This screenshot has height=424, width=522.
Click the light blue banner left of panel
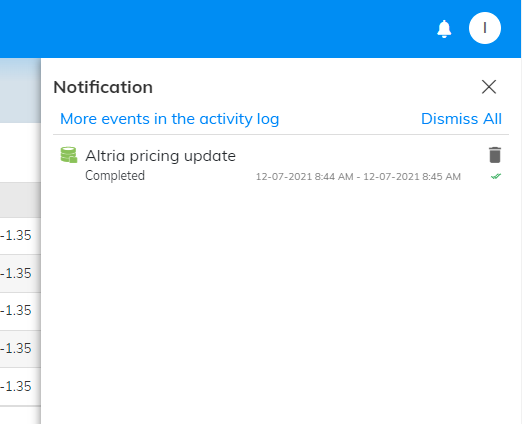click(20, 90)
